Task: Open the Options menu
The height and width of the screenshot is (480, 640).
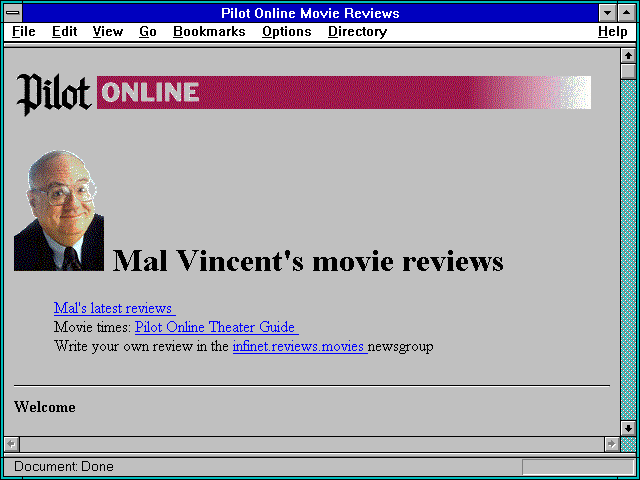Action: point(287,32)
